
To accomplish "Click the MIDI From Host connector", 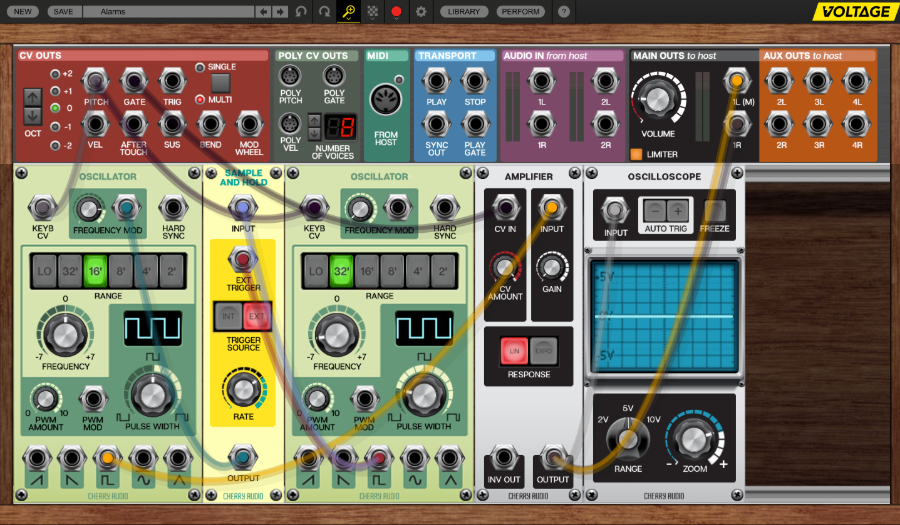I will pyautogui.click(x=386, y=101).
